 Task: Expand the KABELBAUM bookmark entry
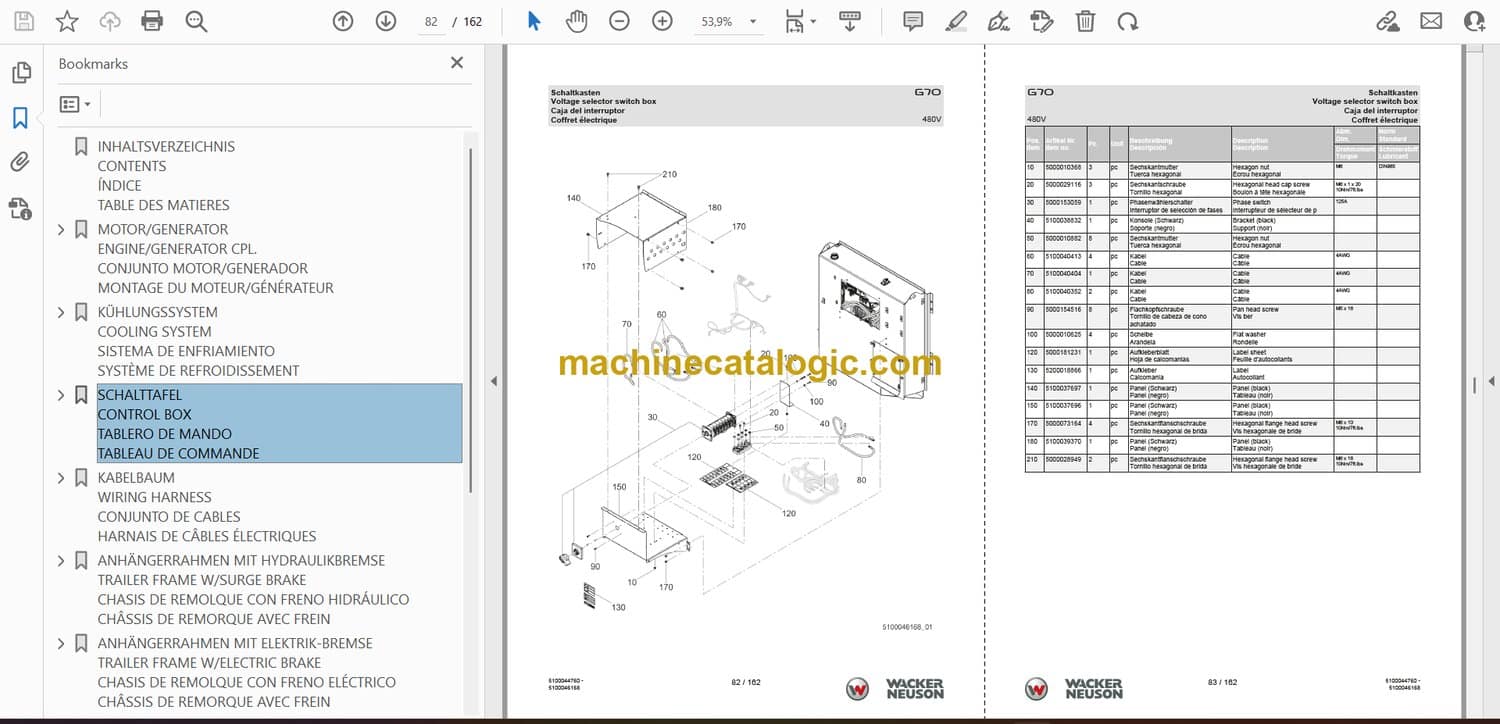pyautogui.click(x=61, y=478)
